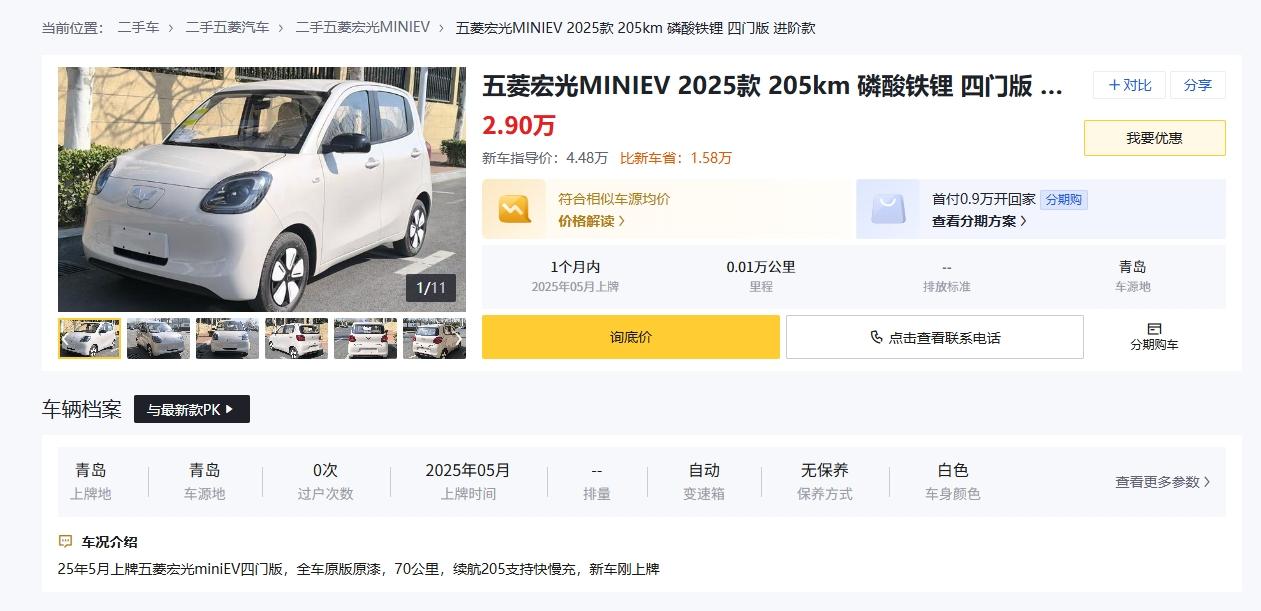The image size is (1261, 611).
Task: Click the 分享 share button
Action: coord(1197,85)
